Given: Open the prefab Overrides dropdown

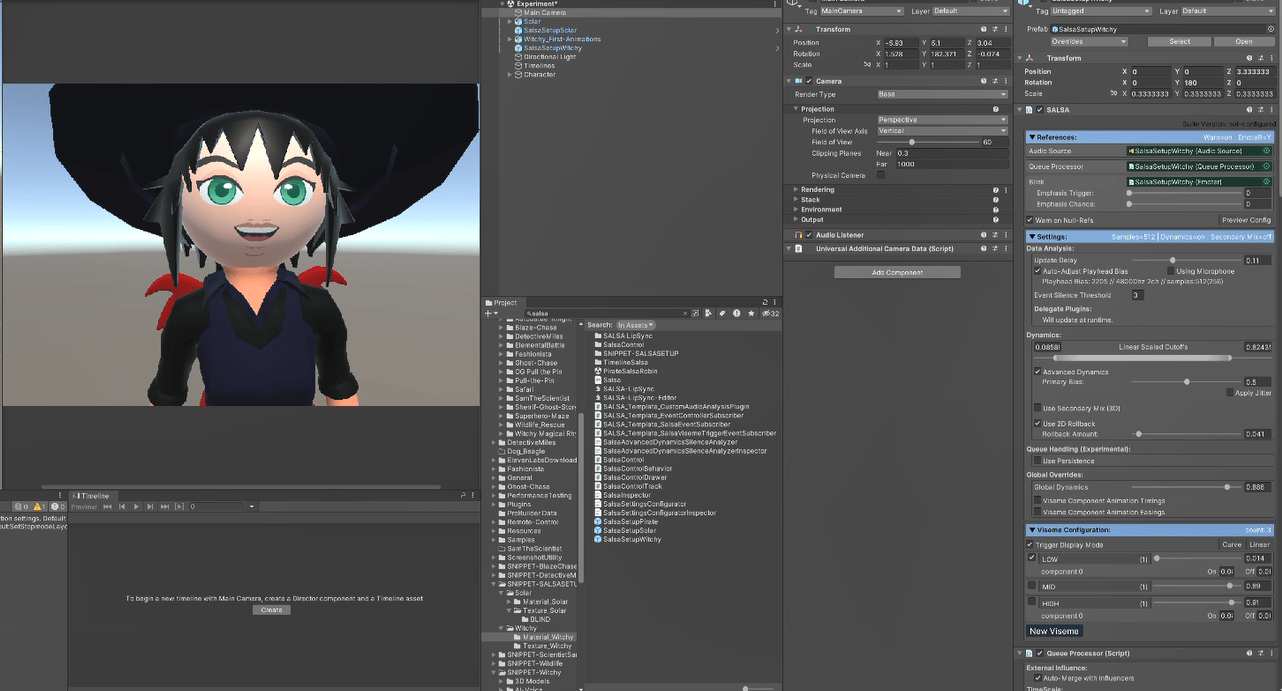Looking at the screenshot, I should (1088, 42).
